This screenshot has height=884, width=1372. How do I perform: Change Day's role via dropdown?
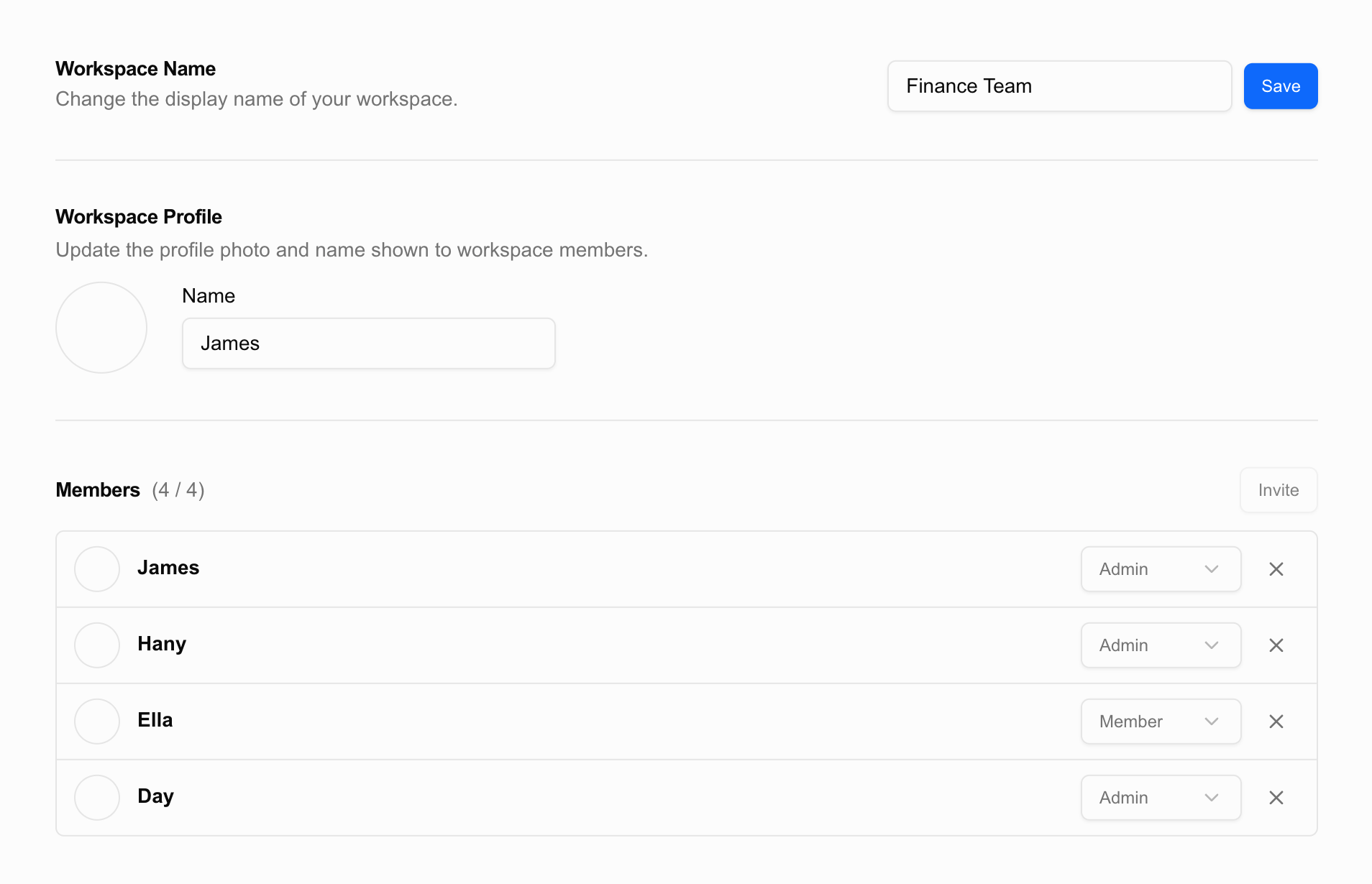(x=1161, y=798)
